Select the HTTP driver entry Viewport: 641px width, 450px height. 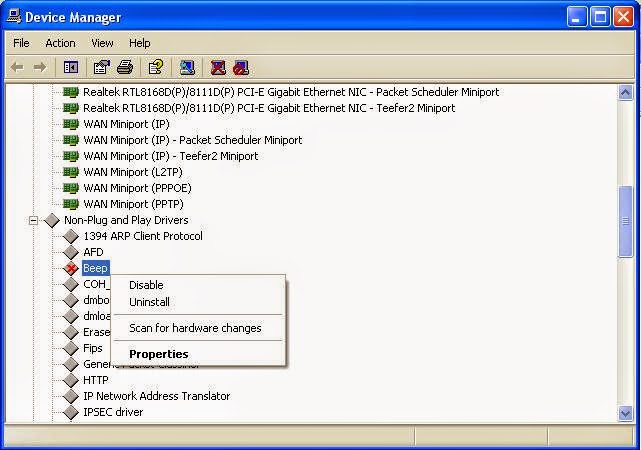96,380
